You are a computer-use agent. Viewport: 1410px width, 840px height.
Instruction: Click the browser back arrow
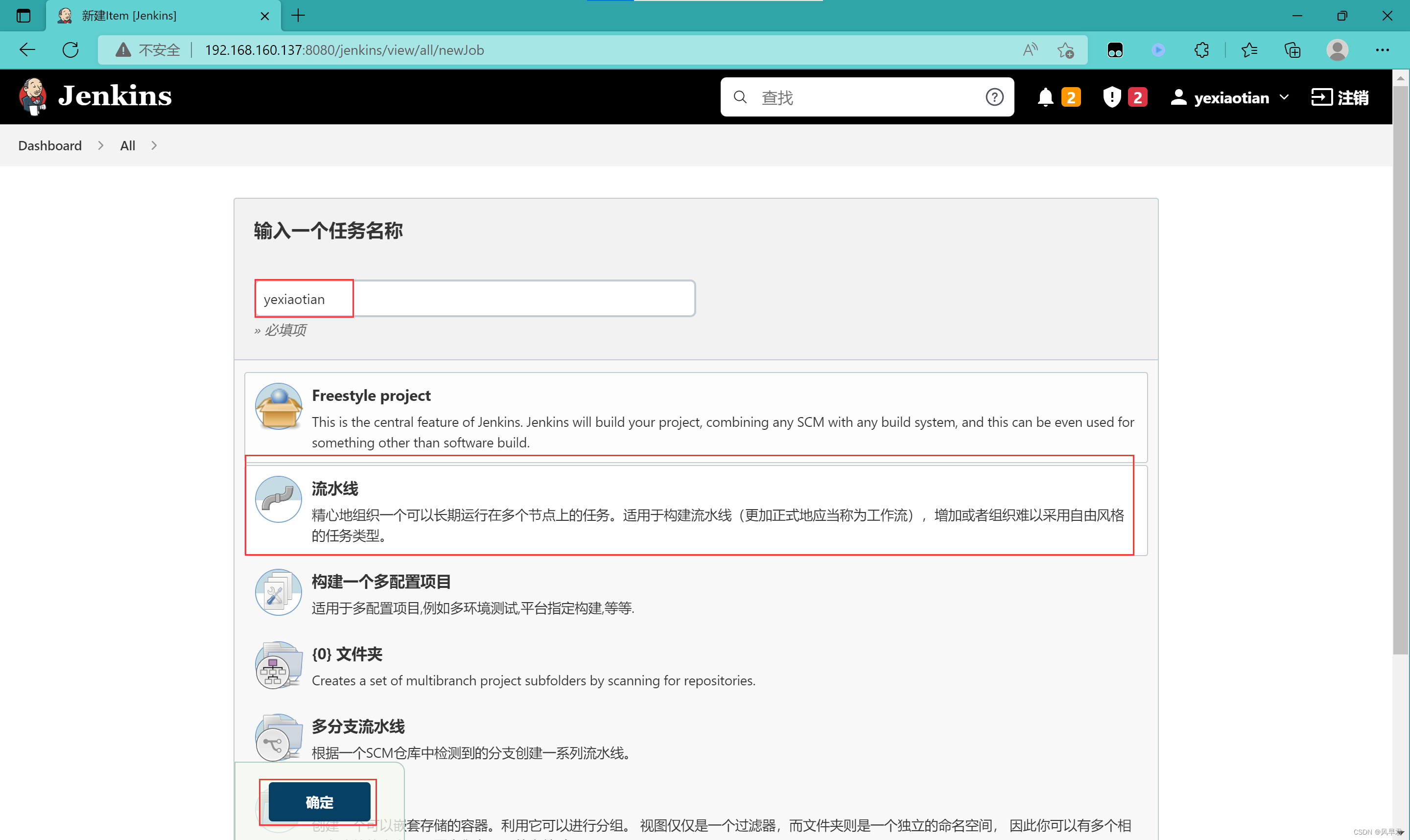(27, 50)
